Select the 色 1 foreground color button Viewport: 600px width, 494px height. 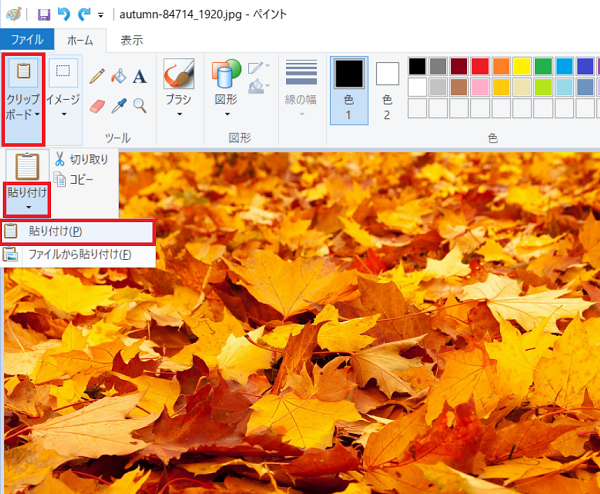[349, 90]
